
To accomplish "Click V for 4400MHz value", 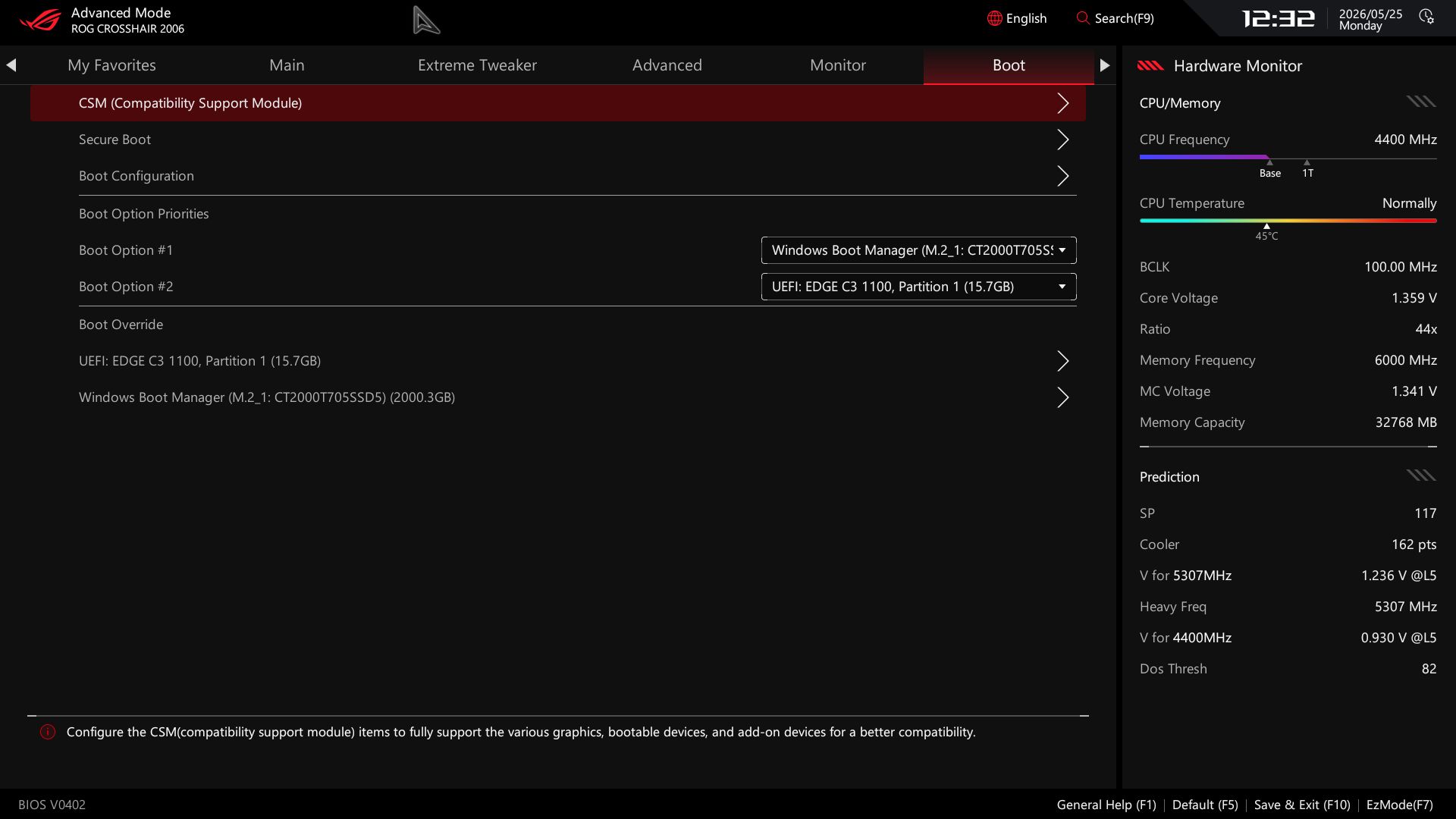I will tap(1398, 638).
